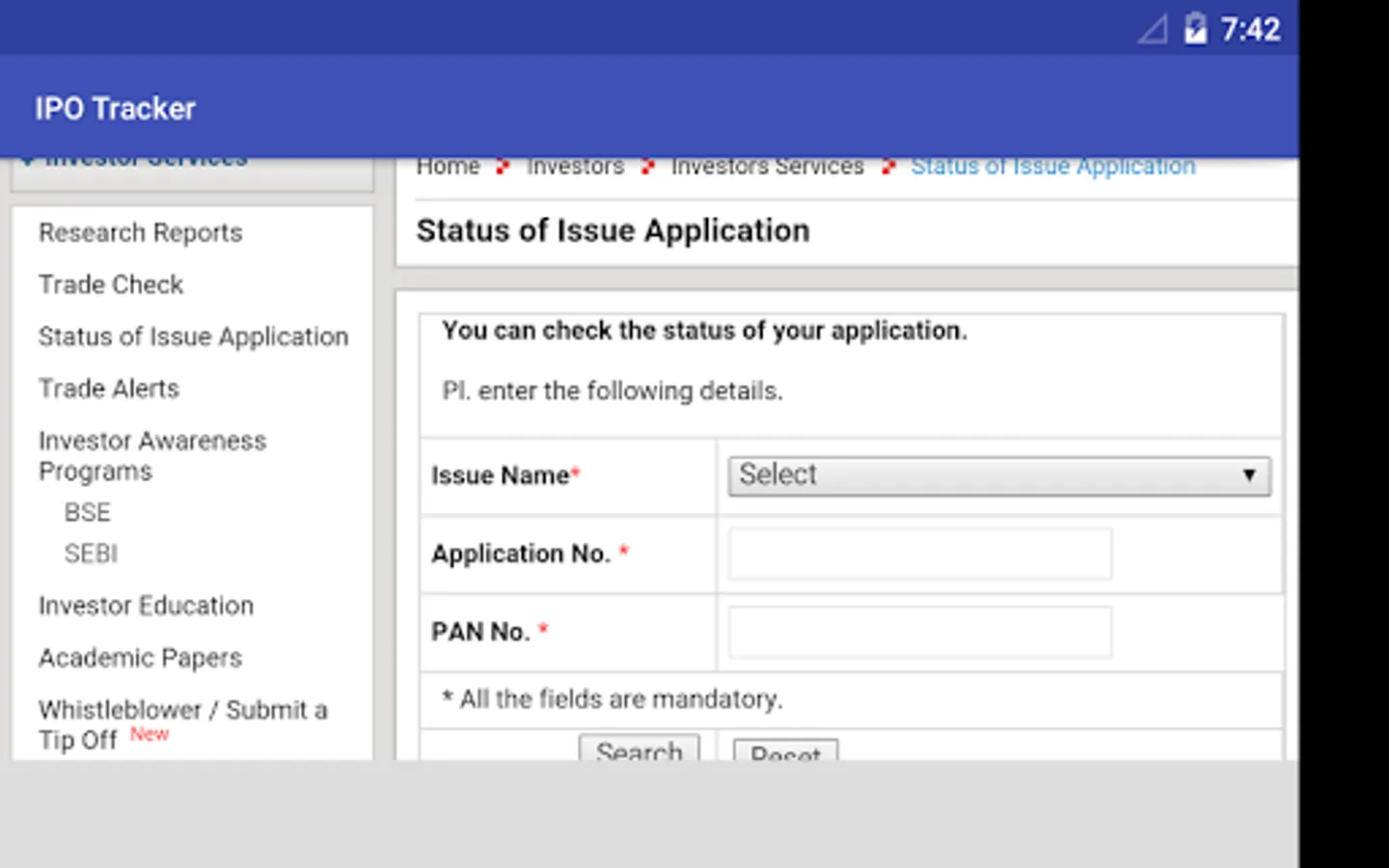Screen dimensions: 1389x868
Task: Click the Application No. input field
Action: click(919, 554)
